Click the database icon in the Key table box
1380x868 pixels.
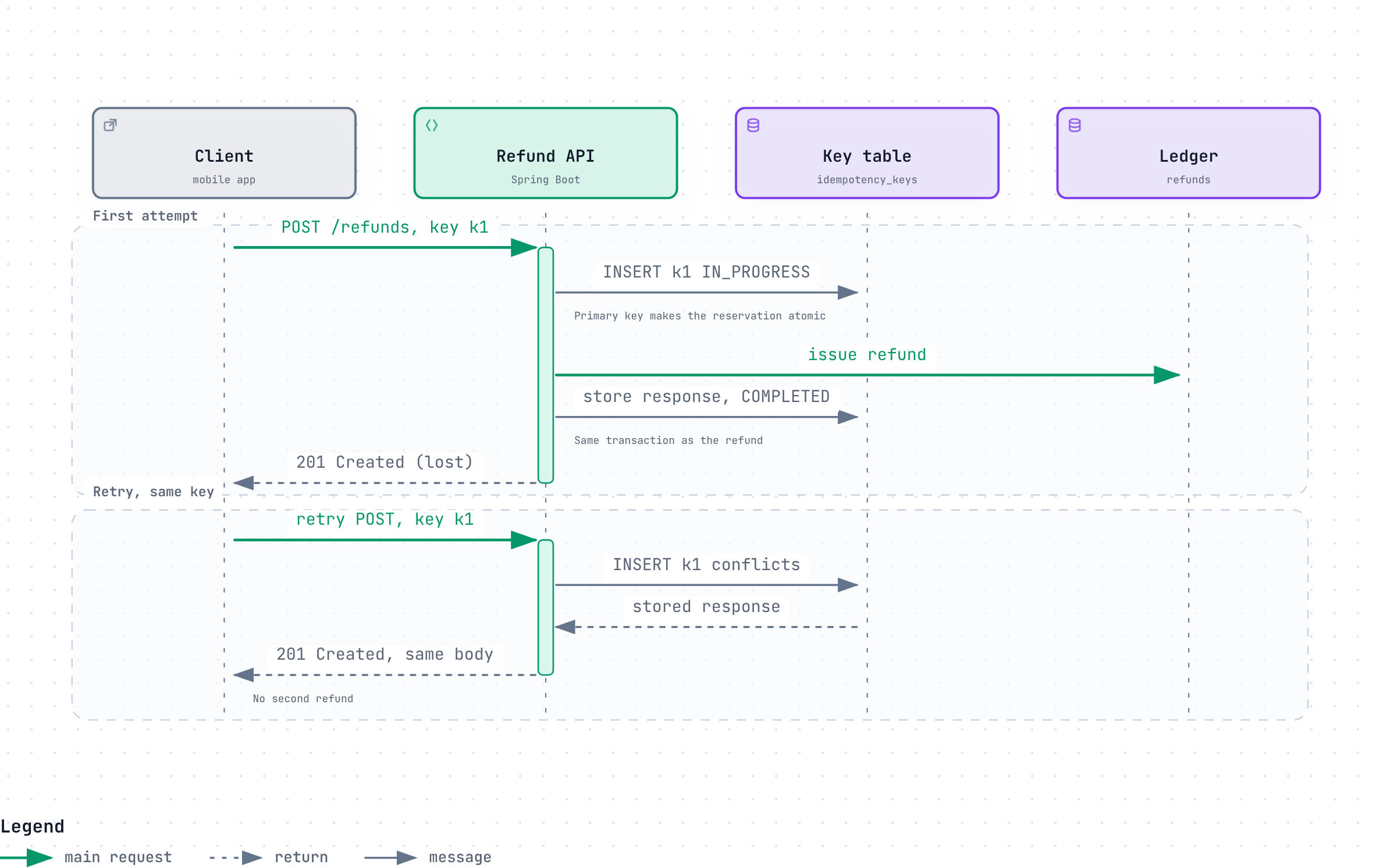click(x=753, y=125)
